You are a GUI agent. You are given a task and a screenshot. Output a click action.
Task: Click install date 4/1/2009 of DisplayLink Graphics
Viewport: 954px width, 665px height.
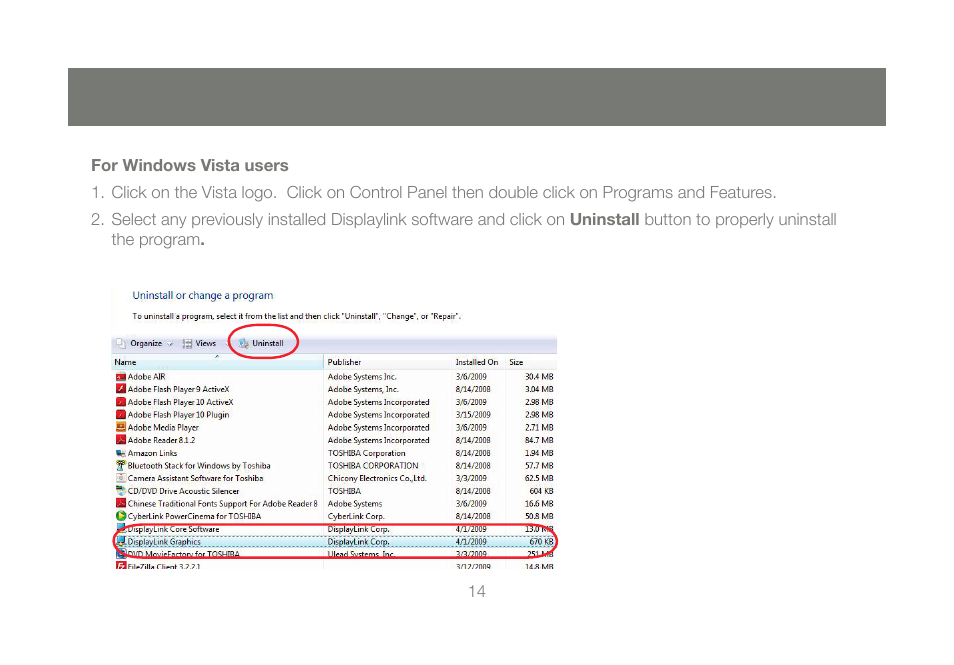click(471, 541)
